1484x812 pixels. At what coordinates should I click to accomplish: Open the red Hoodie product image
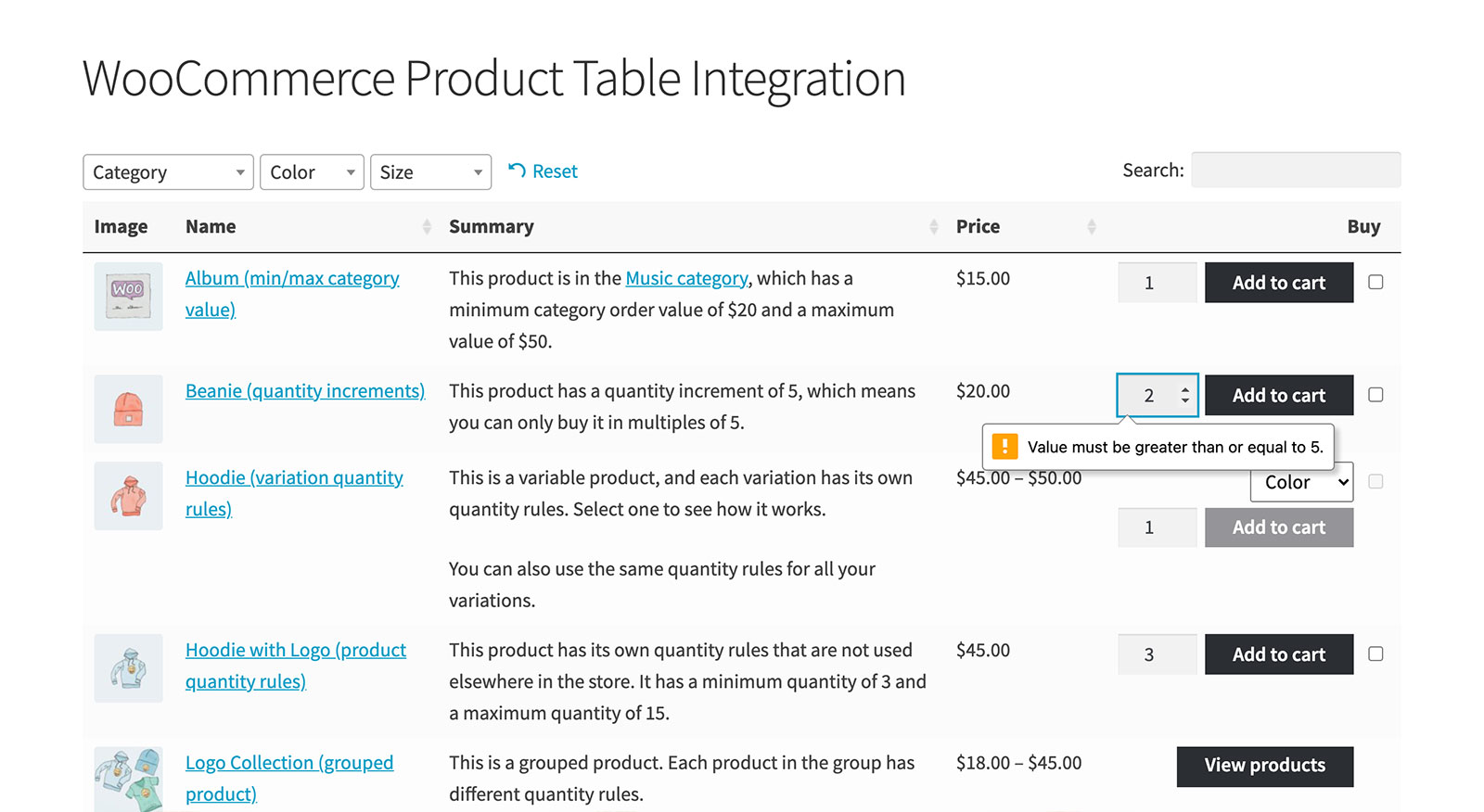pyautogui.click(x=128, y=496)
